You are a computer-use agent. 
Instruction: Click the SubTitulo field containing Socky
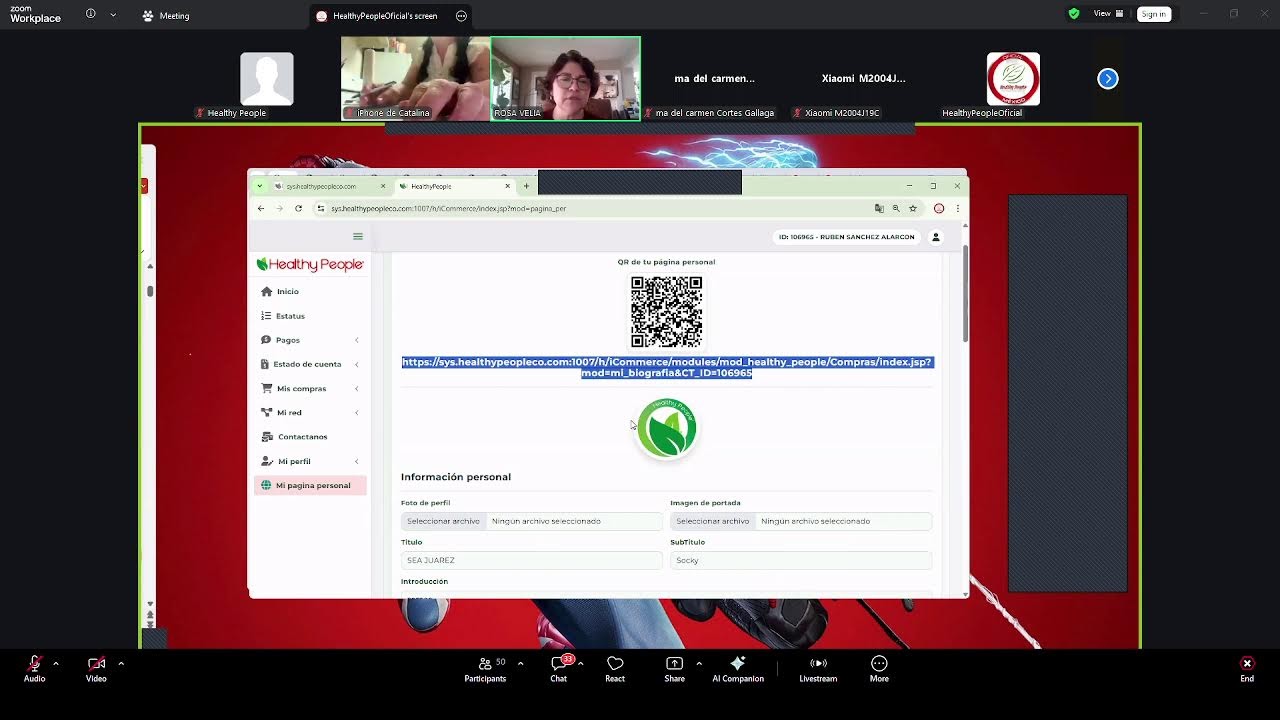[x=801, y=560]
